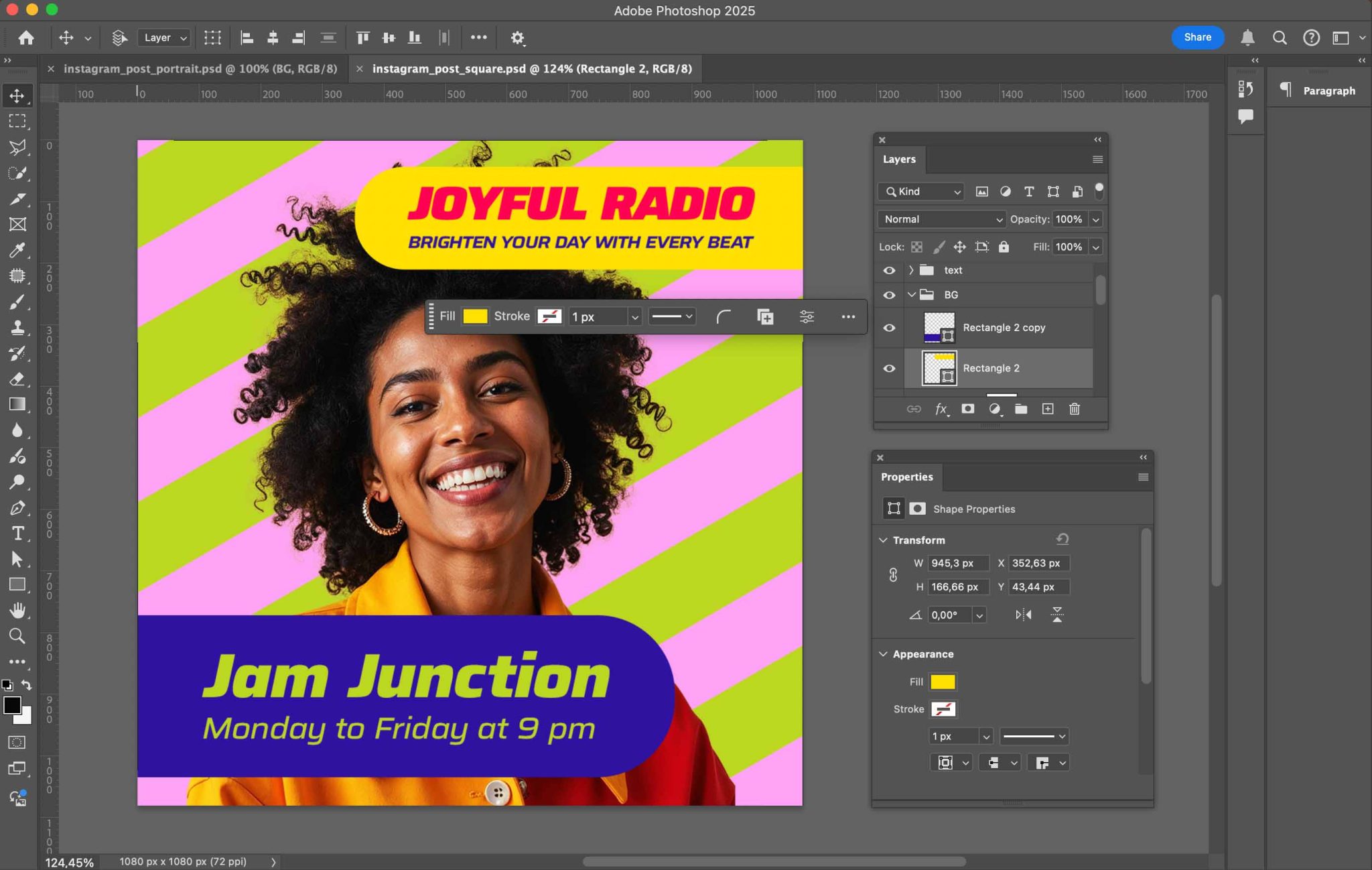Click the Rectangle 2 layer thumbnail
The image size is (1372, 870).
point(940,367)
